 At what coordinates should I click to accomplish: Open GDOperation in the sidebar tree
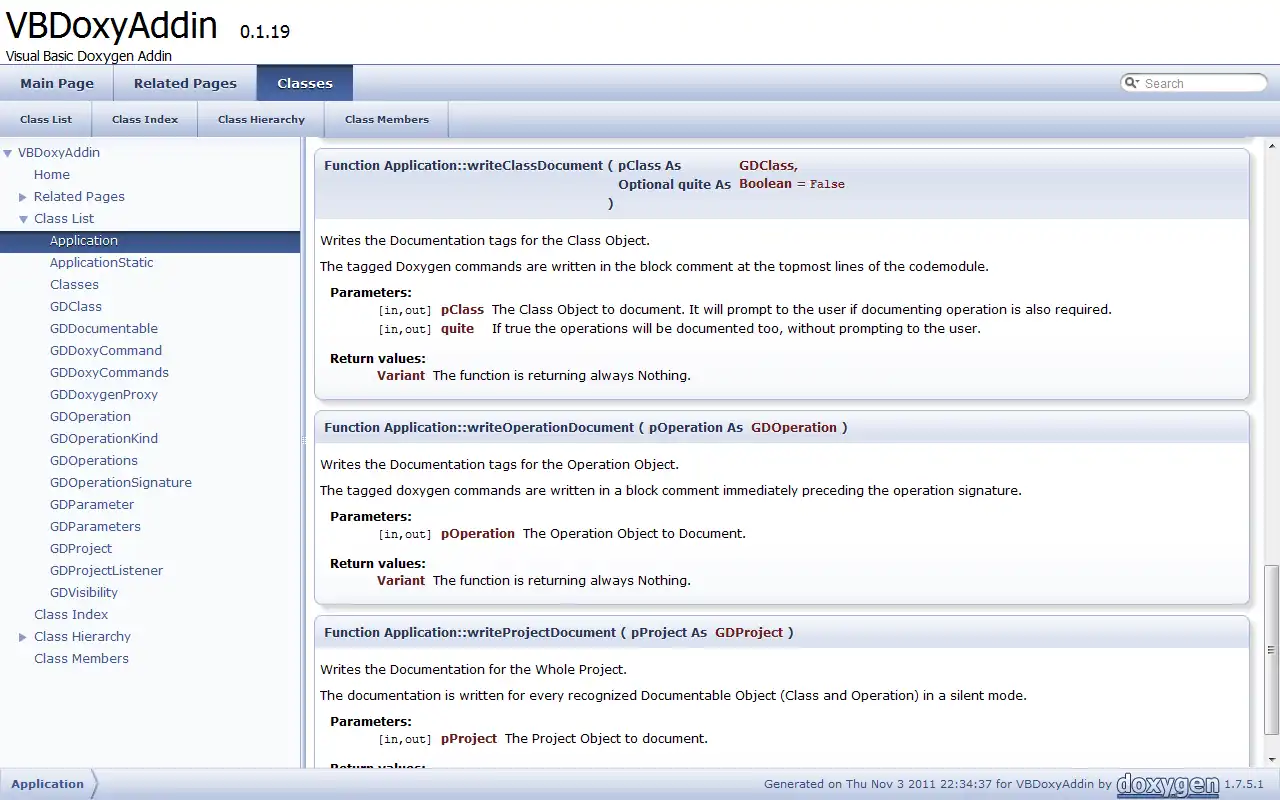(90, 417)
